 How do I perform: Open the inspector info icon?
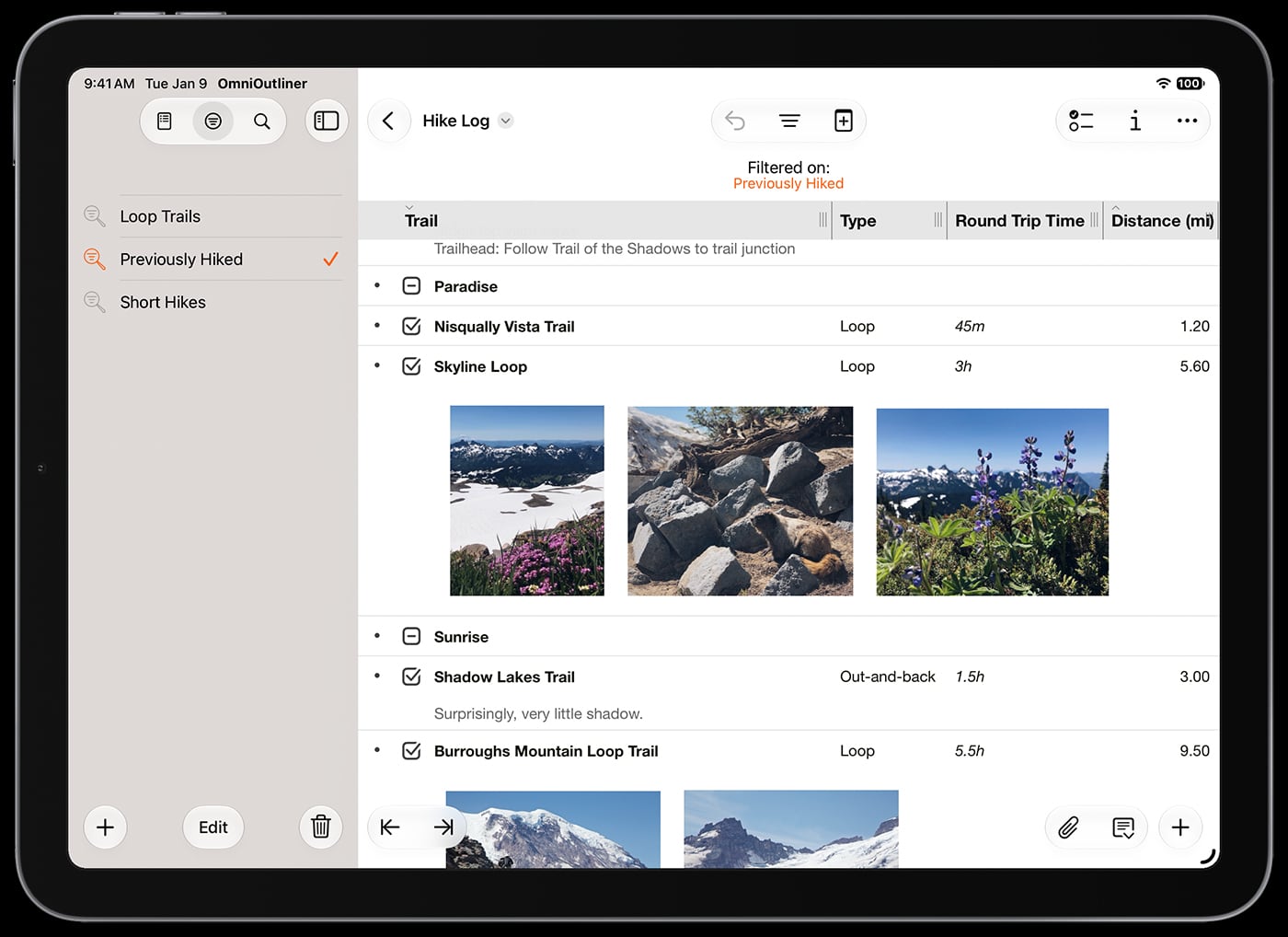[1135, 121]
